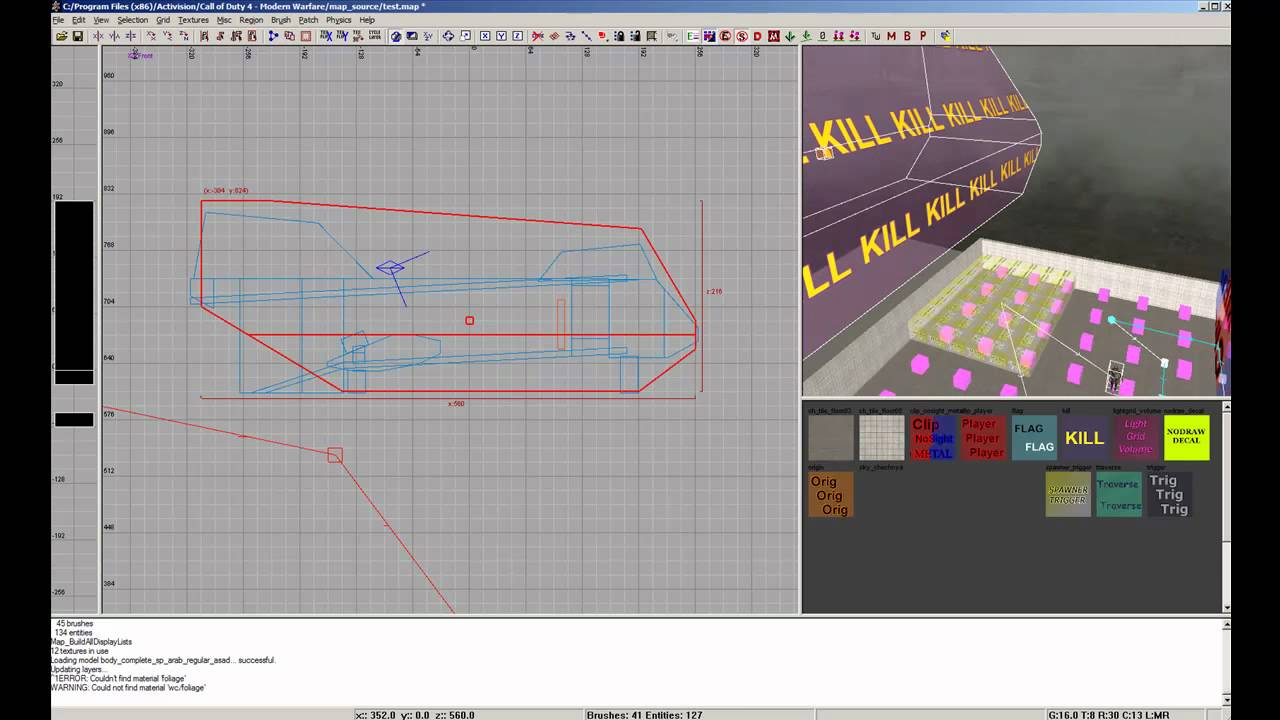
Task: Click 'Brushes: 41 Entities: 127' status text
Action: (x=647, y=715)
